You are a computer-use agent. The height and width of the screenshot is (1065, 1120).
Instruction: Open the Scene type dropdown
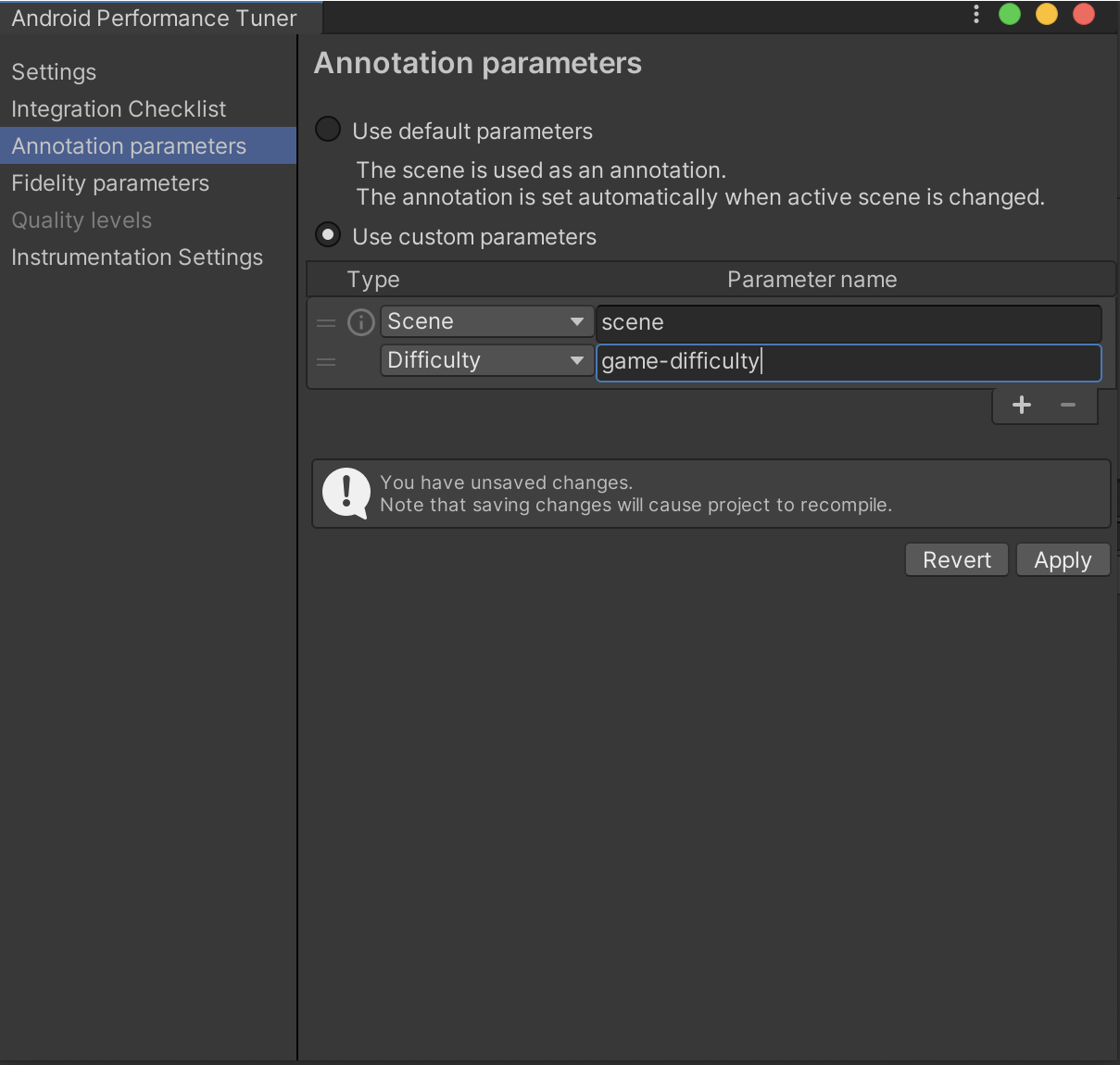point(486,322)
